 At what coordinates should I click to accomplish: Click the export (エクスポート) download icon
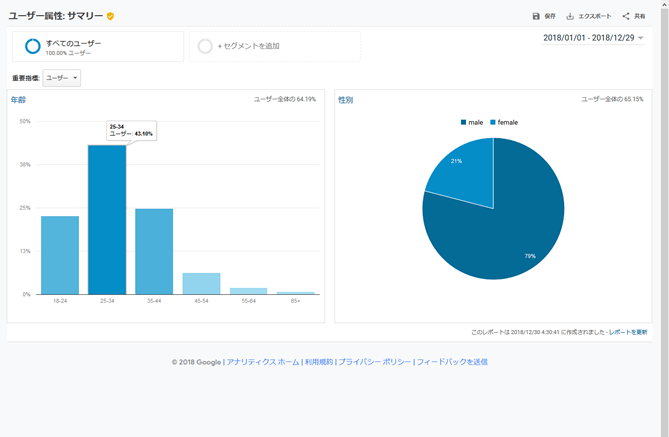(570, 16)
